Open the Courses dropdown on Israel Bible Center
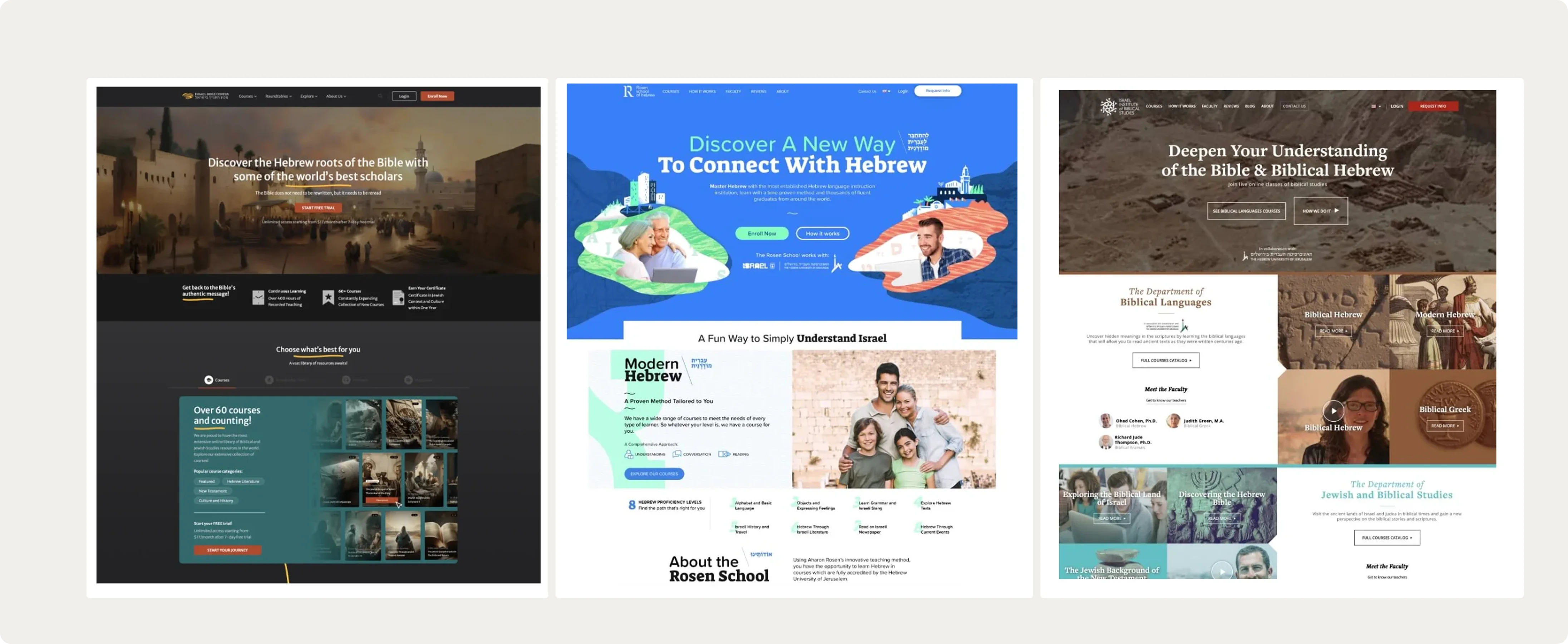Image resolution: width=1568 pixels, height=644 pixels. (x=247, y=96)
